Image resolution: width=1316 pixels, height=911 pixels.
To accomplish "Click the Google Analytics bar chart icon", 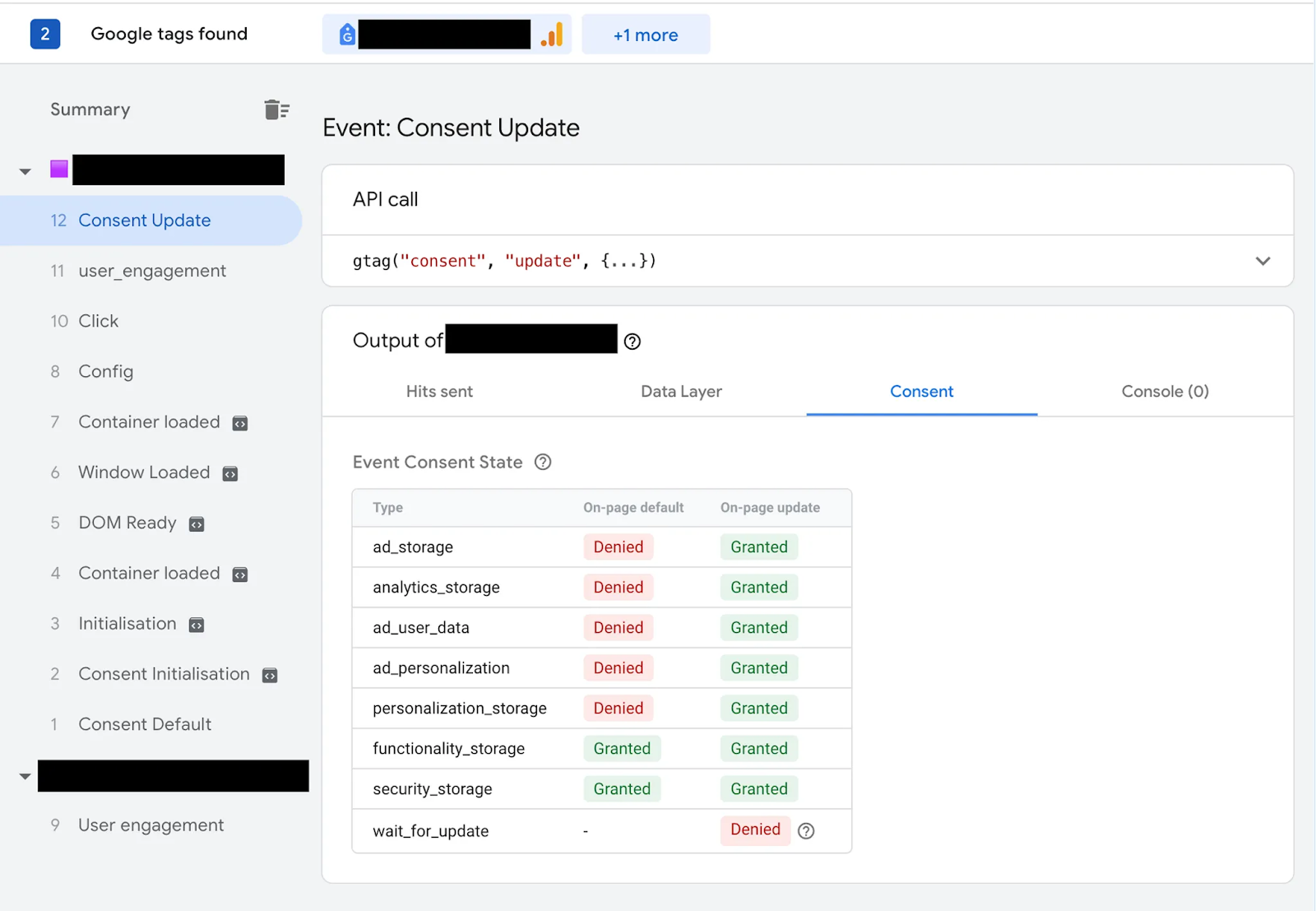I will 553,35.
